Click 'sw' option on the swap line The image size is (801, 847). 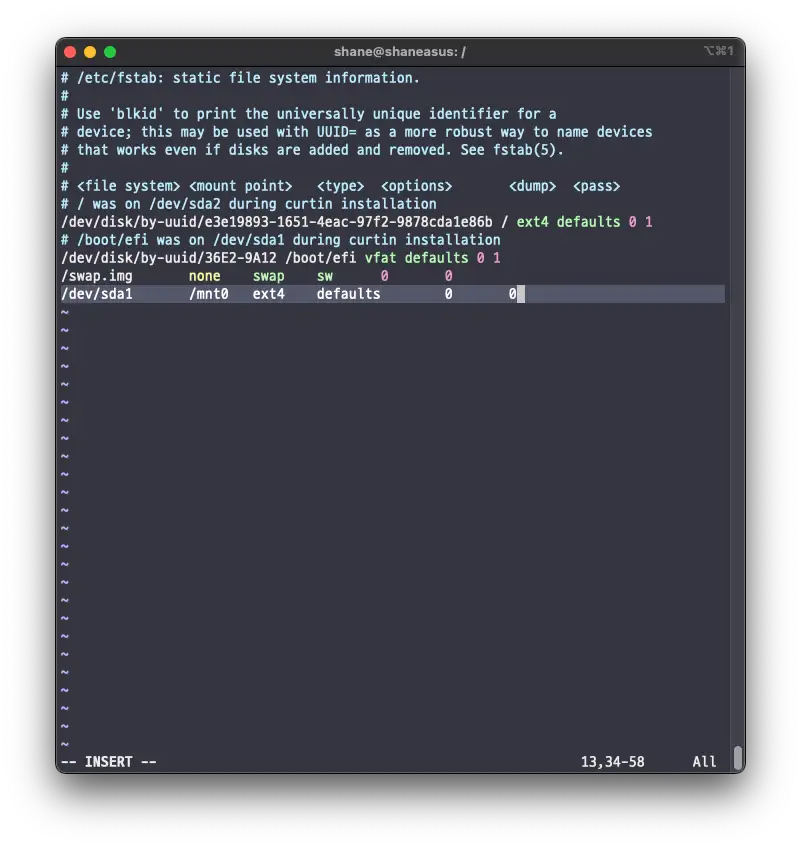325,276
